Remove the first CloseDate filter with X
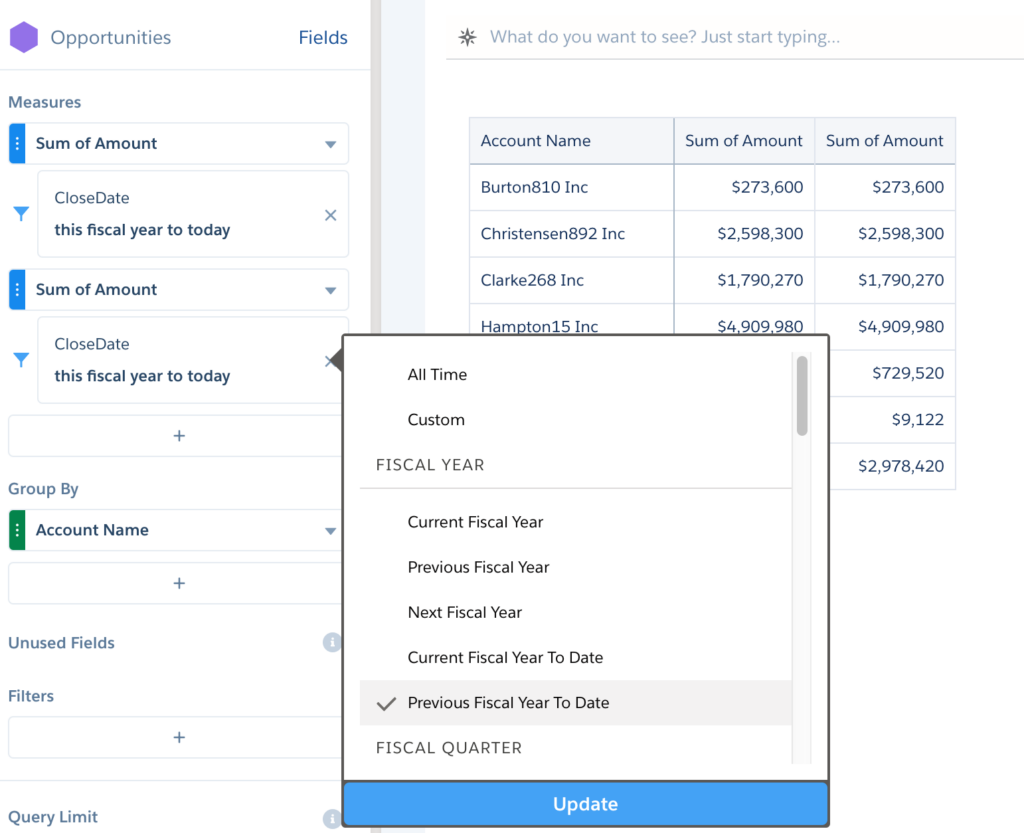The image size is (1024, 833). click(x=331, y=215)
